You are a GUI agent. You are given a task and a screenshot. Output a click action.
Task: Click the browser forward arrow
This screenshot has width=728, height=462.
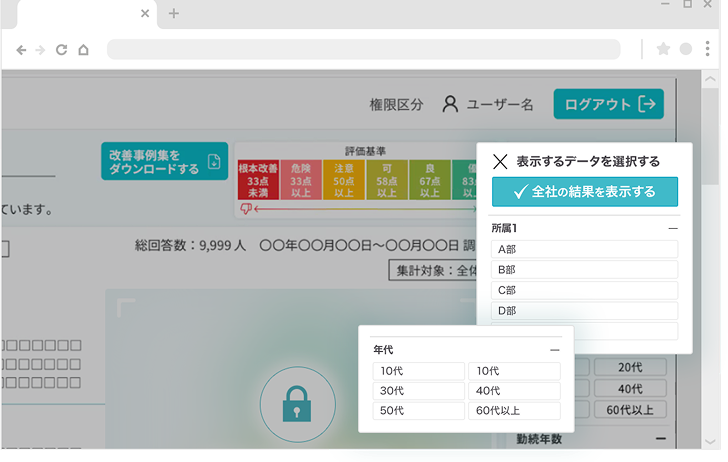coord(40,50)
